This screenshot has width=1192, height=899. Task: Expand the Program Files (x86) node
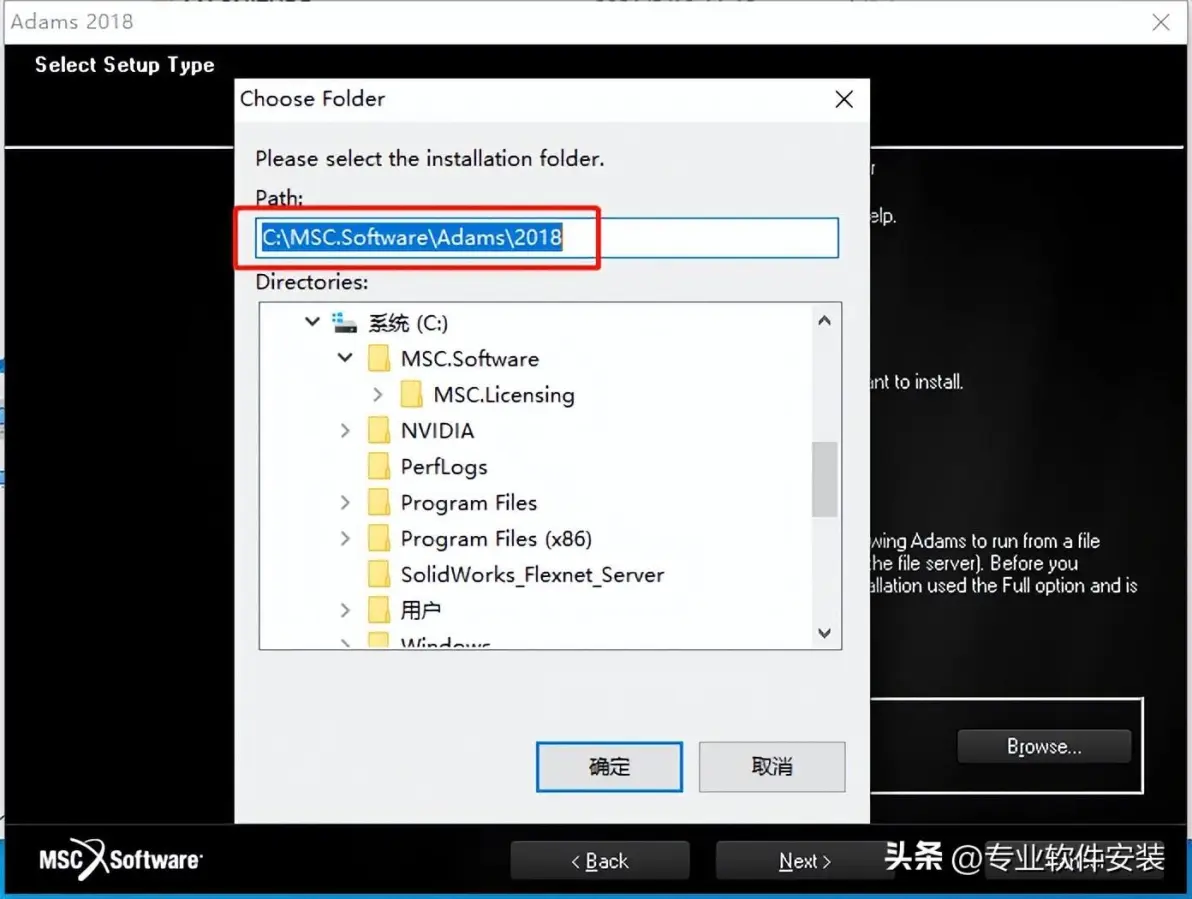tap(345, 538)
